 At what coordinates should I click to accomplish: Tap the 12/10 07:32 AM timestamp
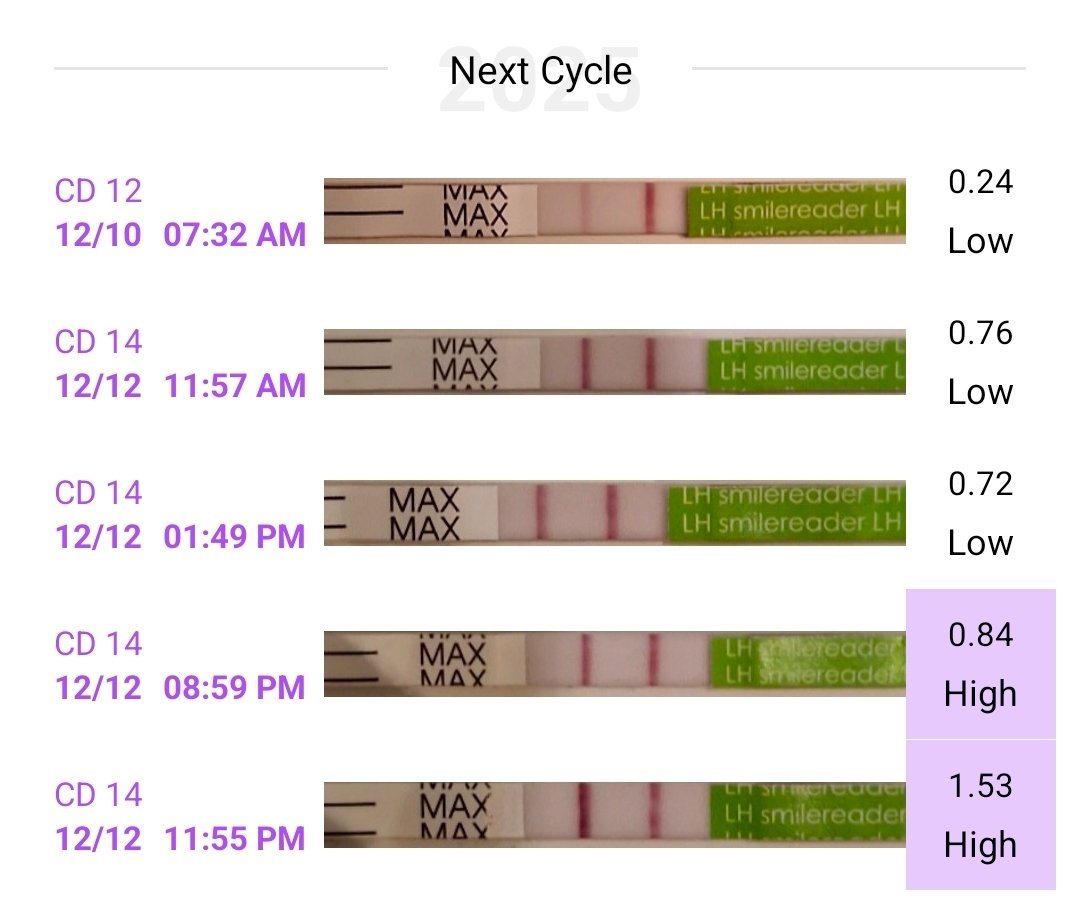180,234
